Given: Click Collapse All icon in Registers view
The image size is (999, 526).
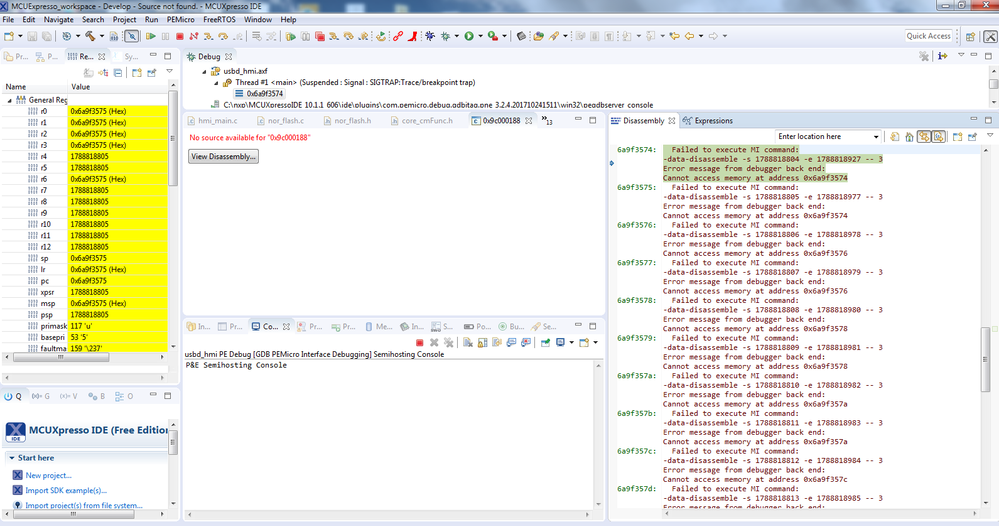Looking at the screenshot, I should (118, 73).
